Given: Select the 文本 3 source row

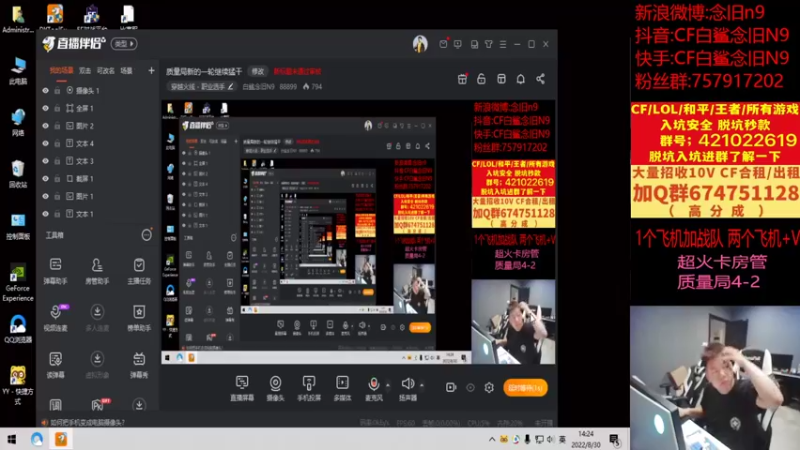Looking at the screenshot, I should [x=98, y=161].
